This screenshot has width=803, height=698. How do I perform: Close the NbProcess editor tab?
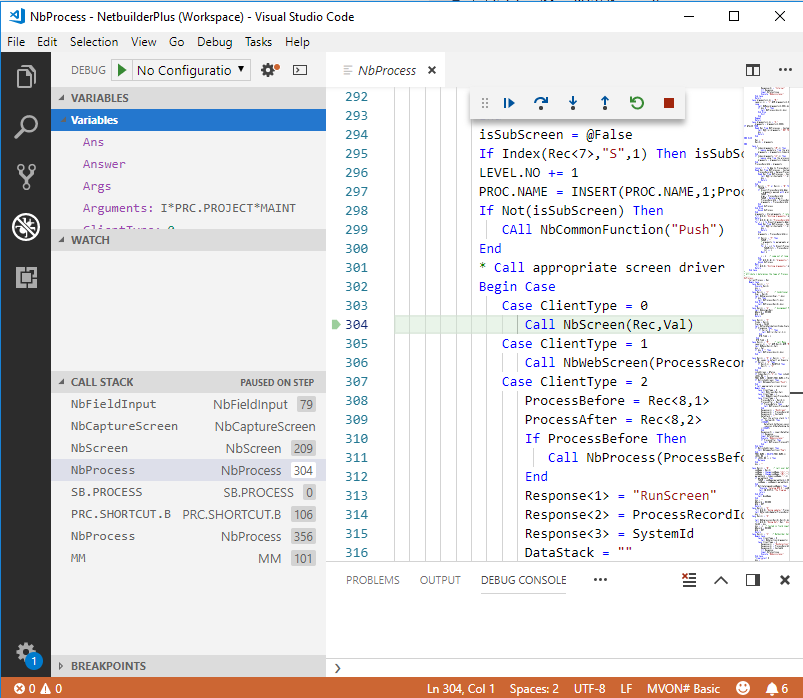[432, 70]
